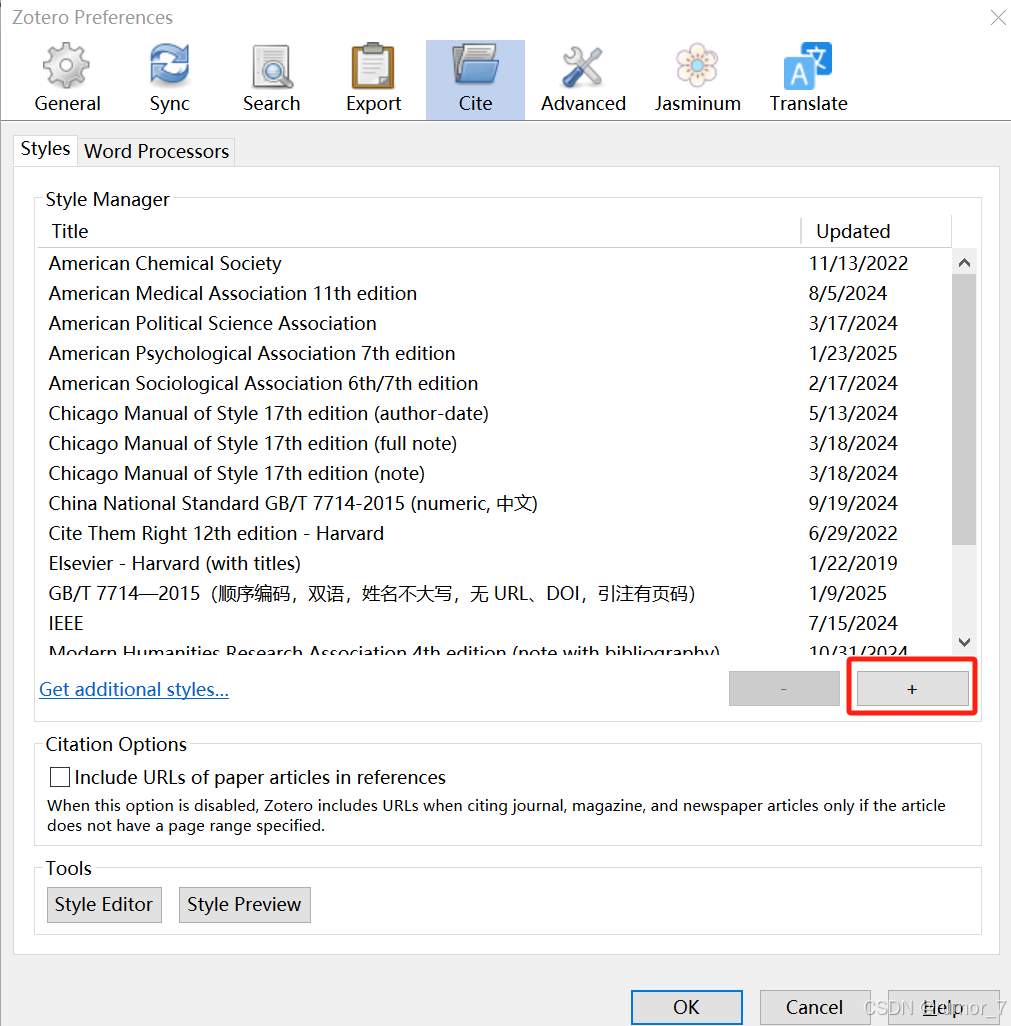Close the Zotero Preferences window
Viewport: 1011px width, 1026px height.
point(998,18)
